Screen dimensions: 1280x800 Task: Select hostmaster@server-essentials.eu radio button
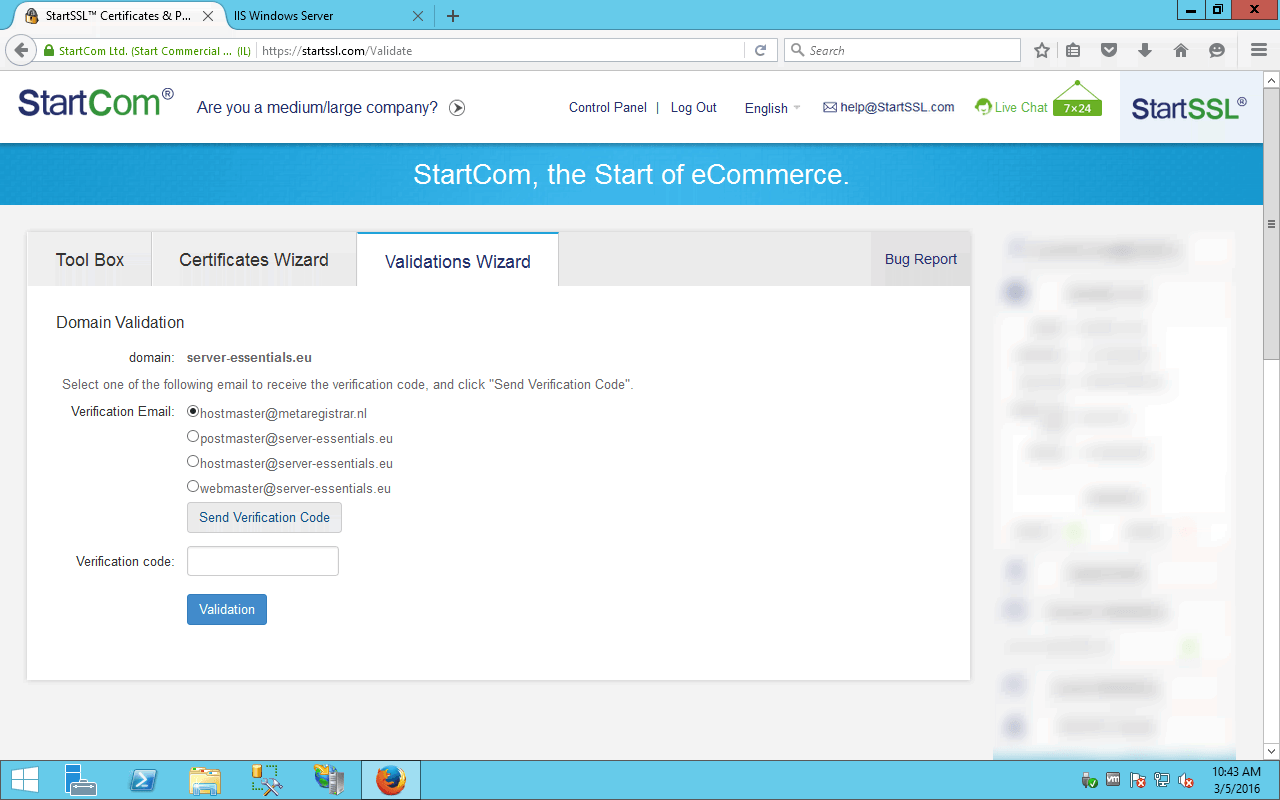[193, 461]
